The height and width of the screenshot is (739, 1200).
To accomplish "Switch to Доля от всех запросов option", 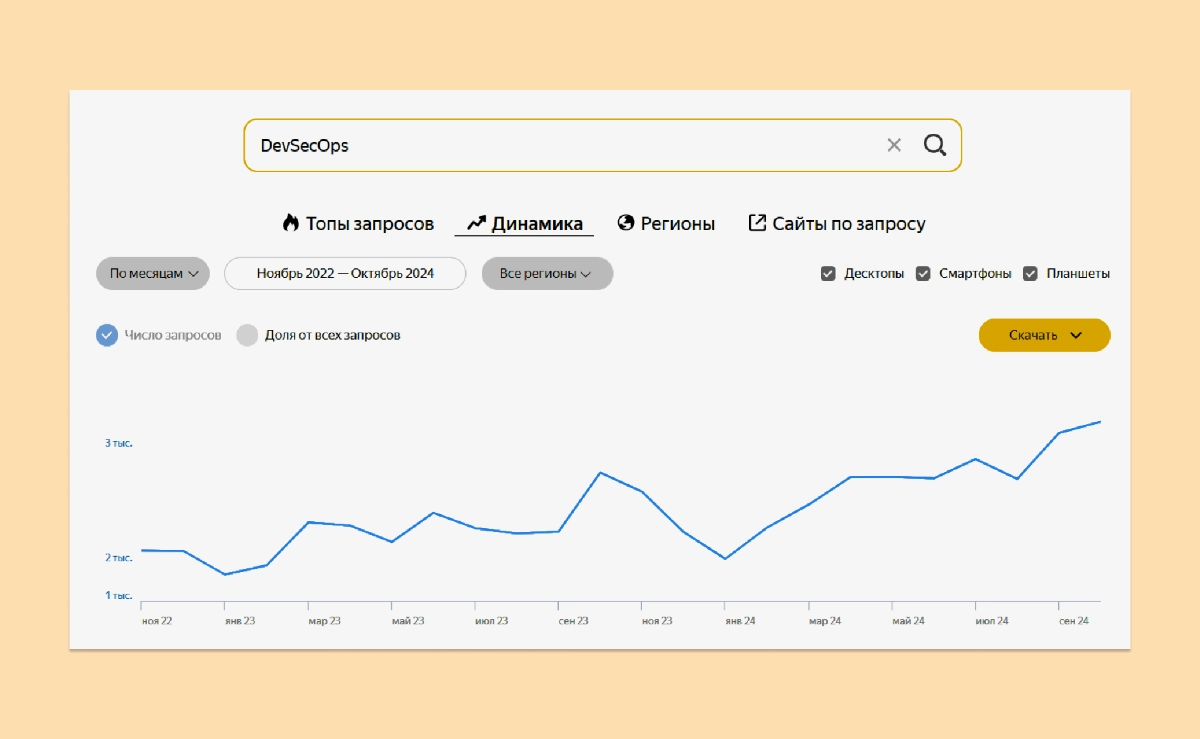I will 247,335.
